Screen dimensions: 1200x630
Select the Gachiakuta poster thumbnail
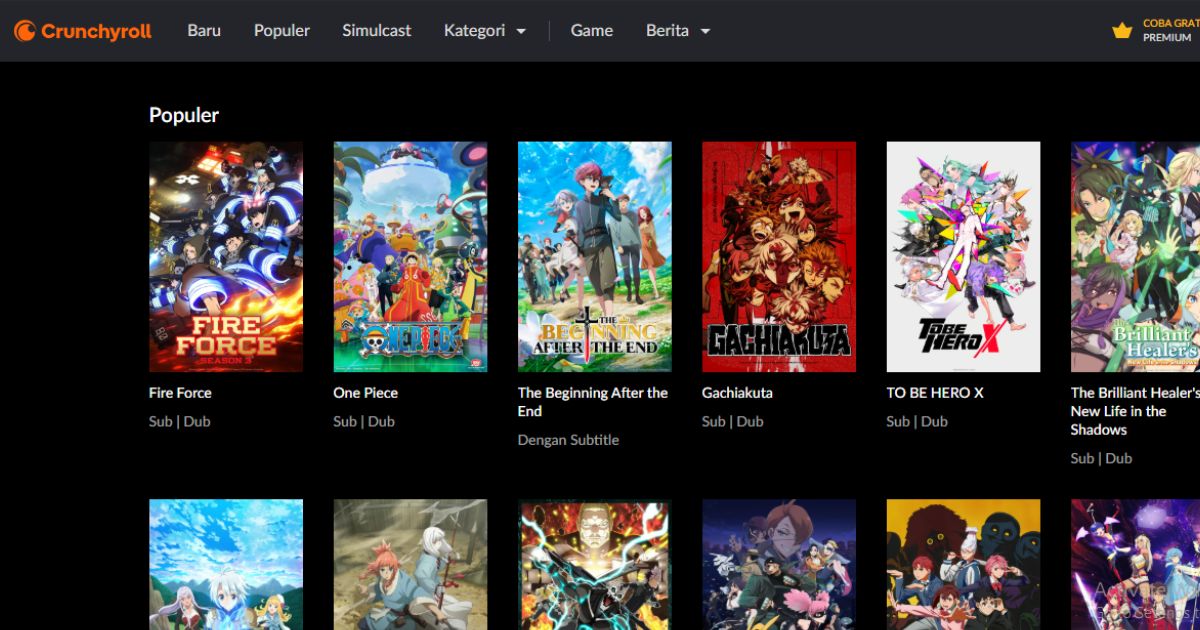[778, 256]
